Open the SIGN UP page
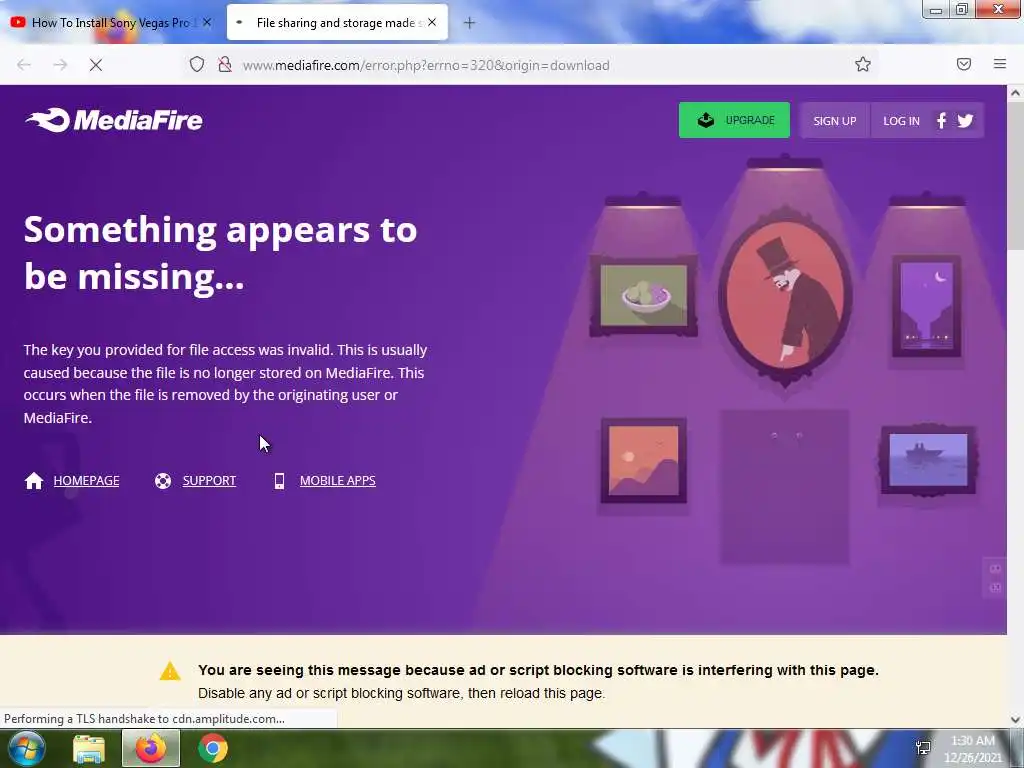This screenshot has height=768, width=1024. (835, 121)
